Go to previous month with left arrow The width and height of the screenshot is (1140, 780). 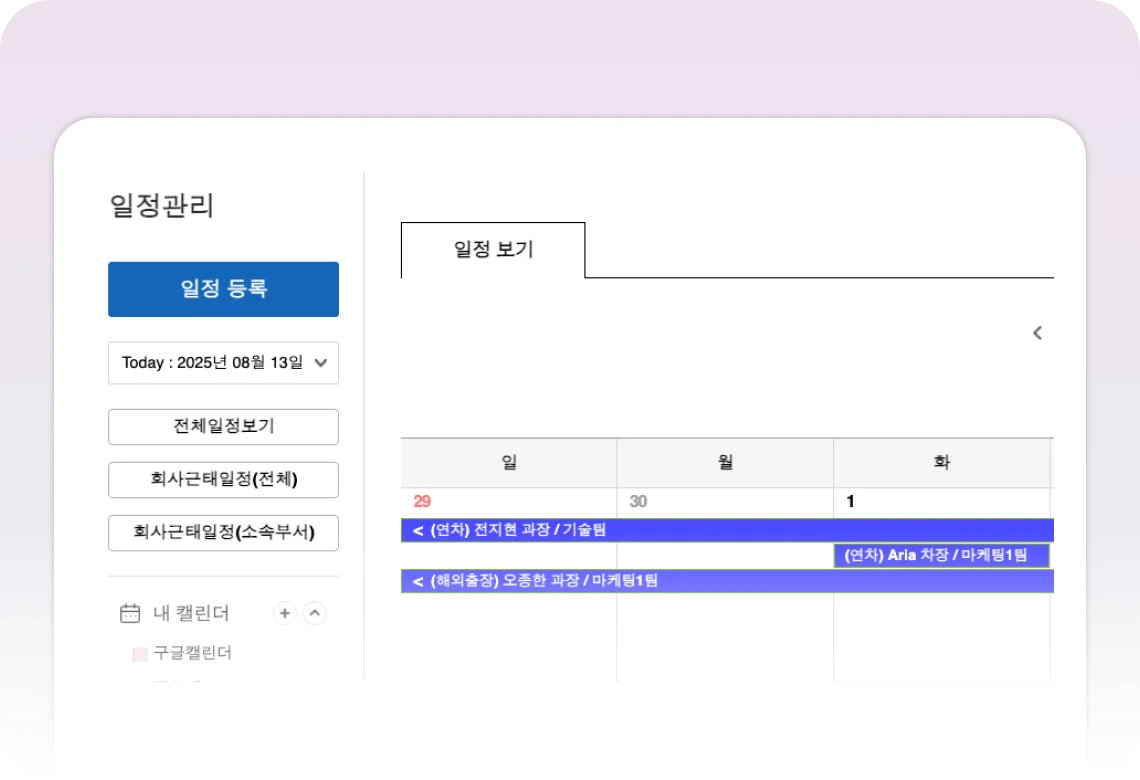1037,333
